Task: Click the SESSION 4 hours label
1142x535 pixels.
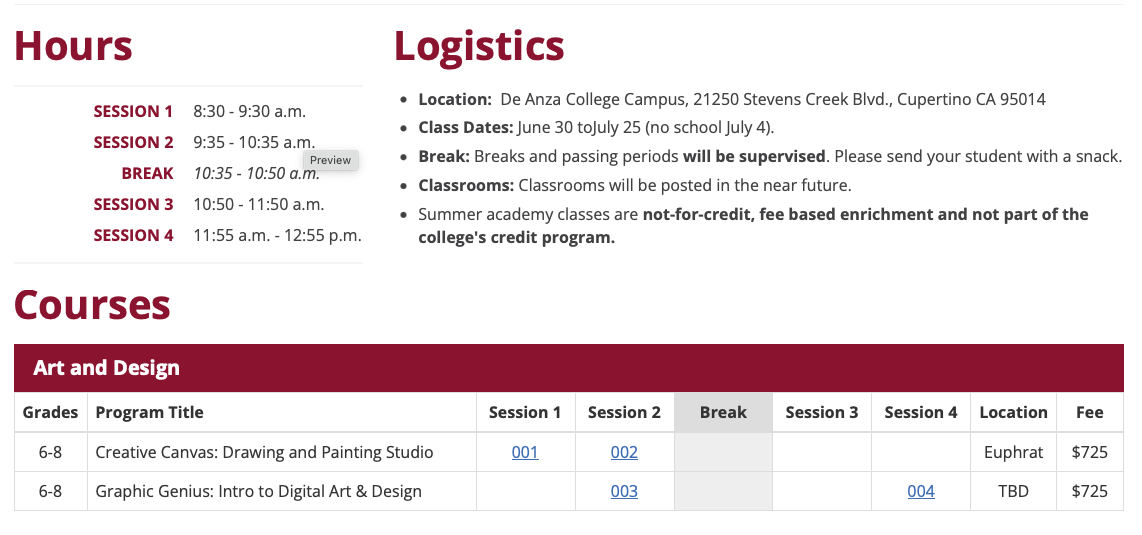Action: (133, 235)
